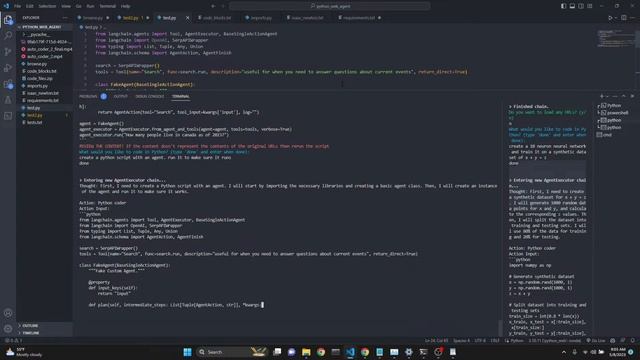
Task: Open auto_coder_2_final.mp4 in Explorer
Action: click(45, 49)
